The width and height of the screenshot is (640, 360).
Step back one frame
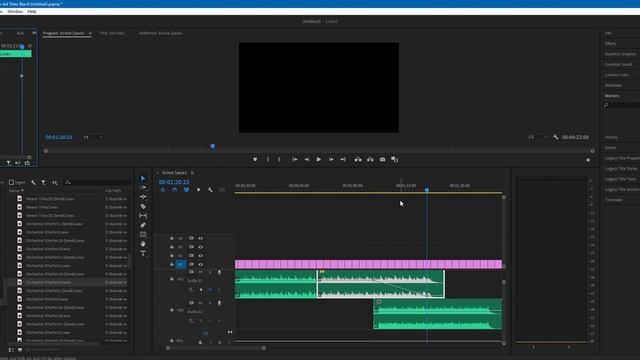point(307,160)
